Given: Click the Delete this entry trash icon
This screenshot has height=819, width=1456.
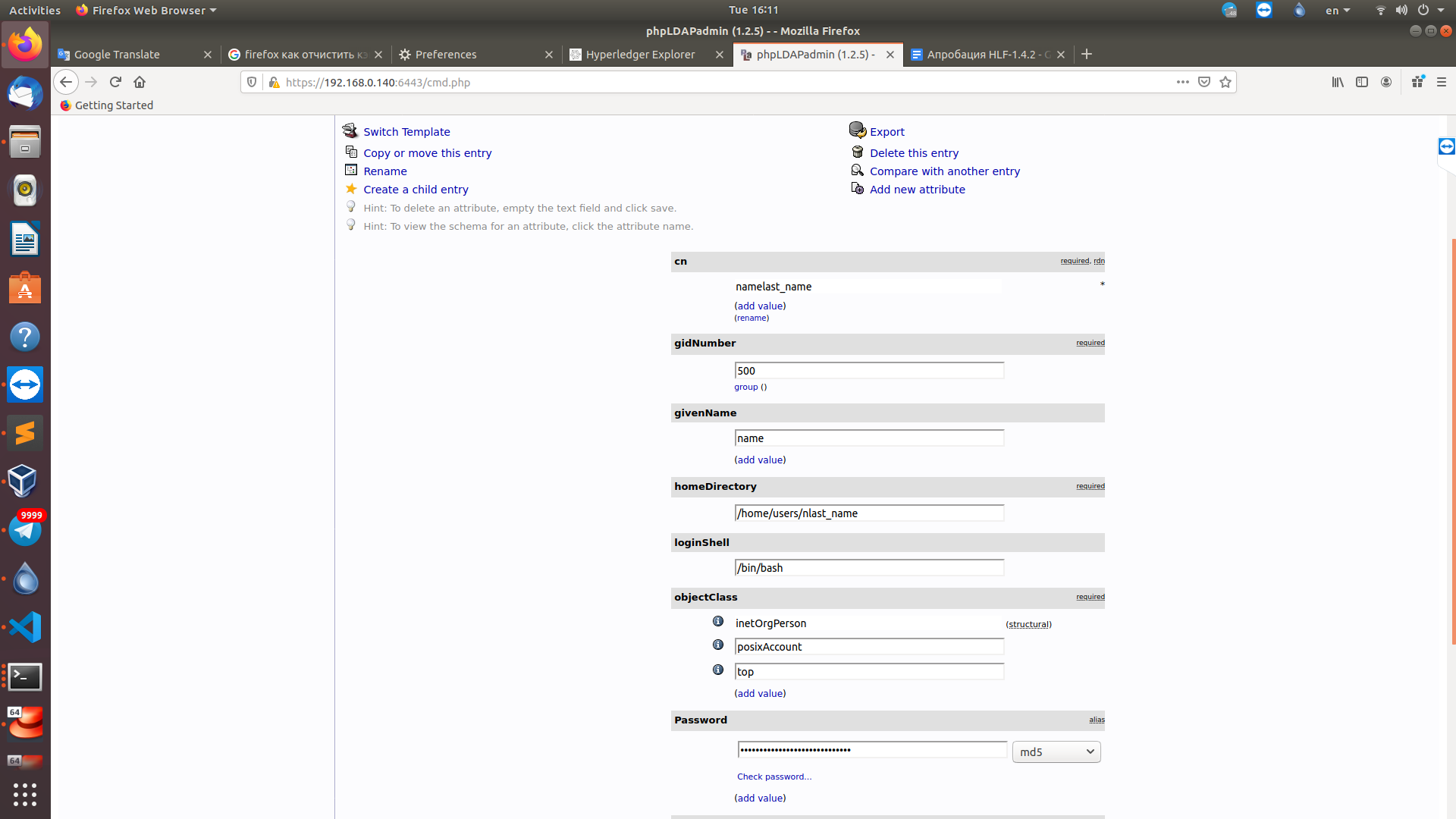Looking at the screenshot, I should click(858, 152).
